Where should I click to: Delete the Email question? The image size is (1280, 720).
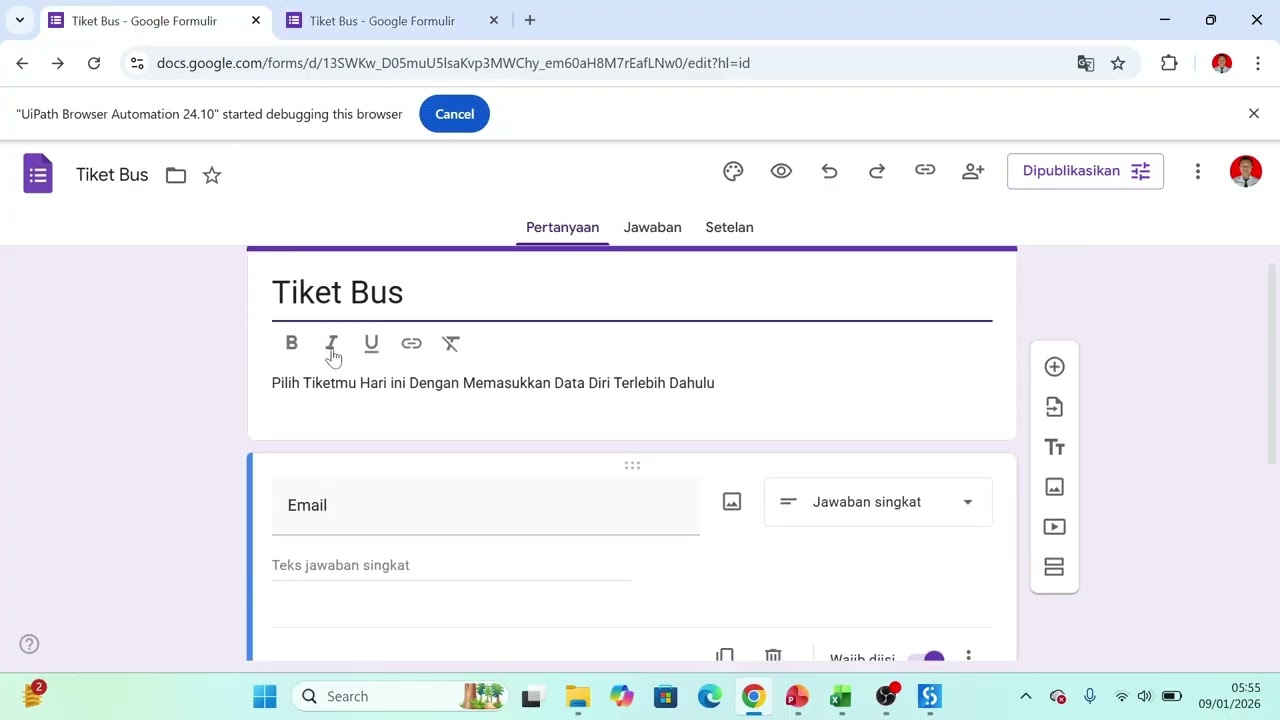click(x=773, y=656)
